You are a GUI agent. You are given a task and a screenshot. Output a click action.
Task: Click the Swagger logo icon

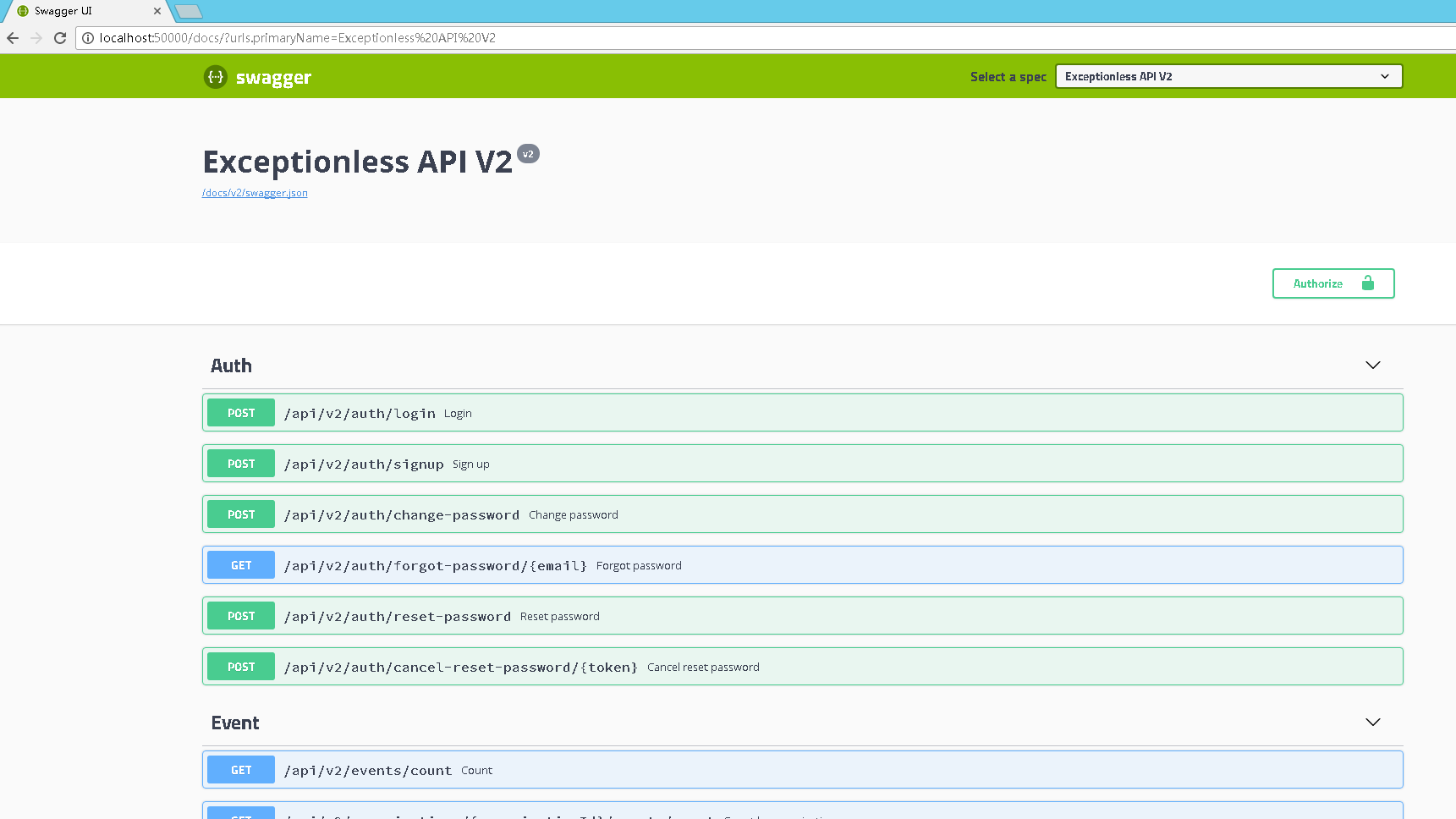click(216, 77)
